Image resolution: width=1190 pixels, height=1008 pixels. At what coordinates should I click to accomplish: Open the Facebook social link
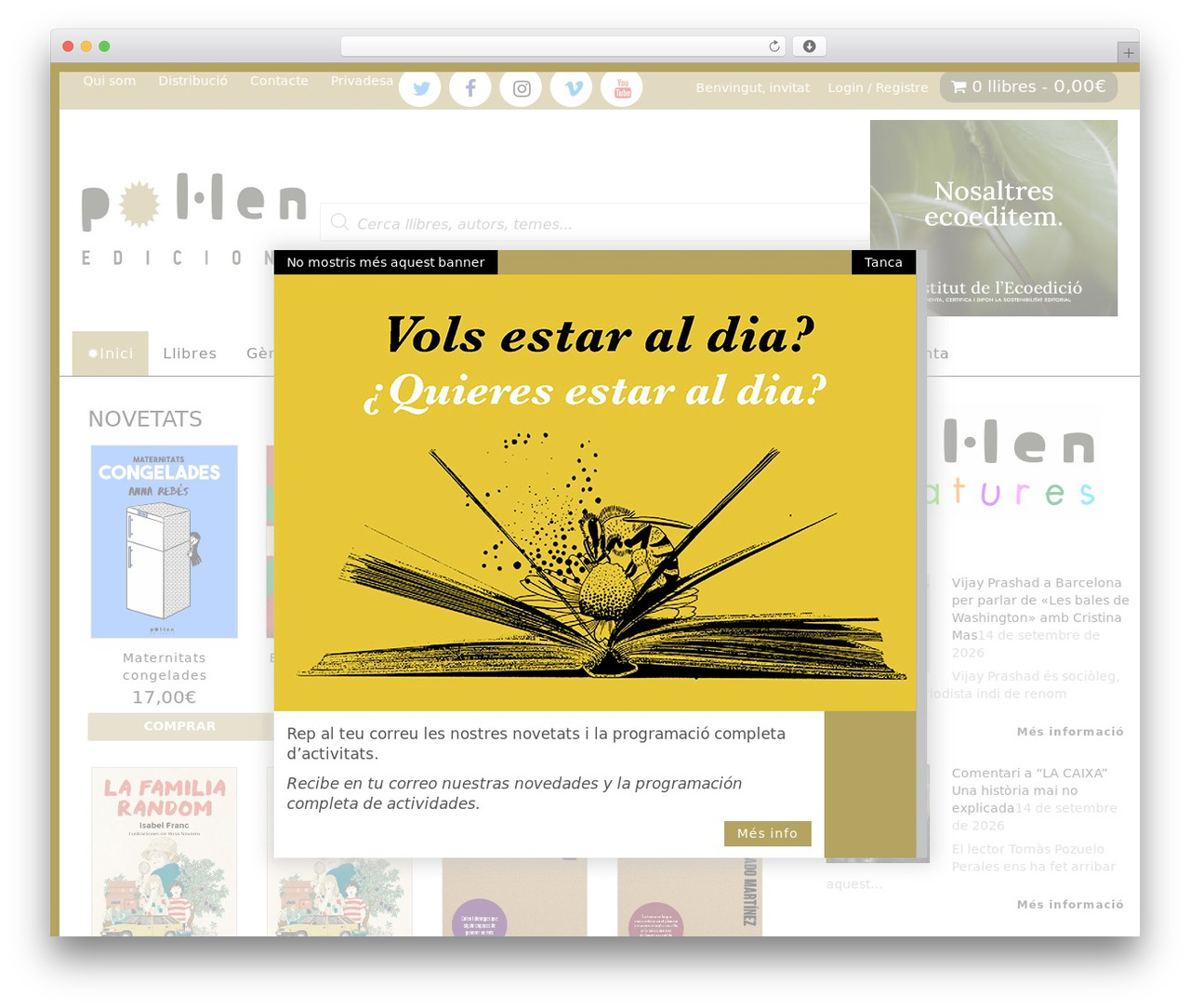click(470, 88)
